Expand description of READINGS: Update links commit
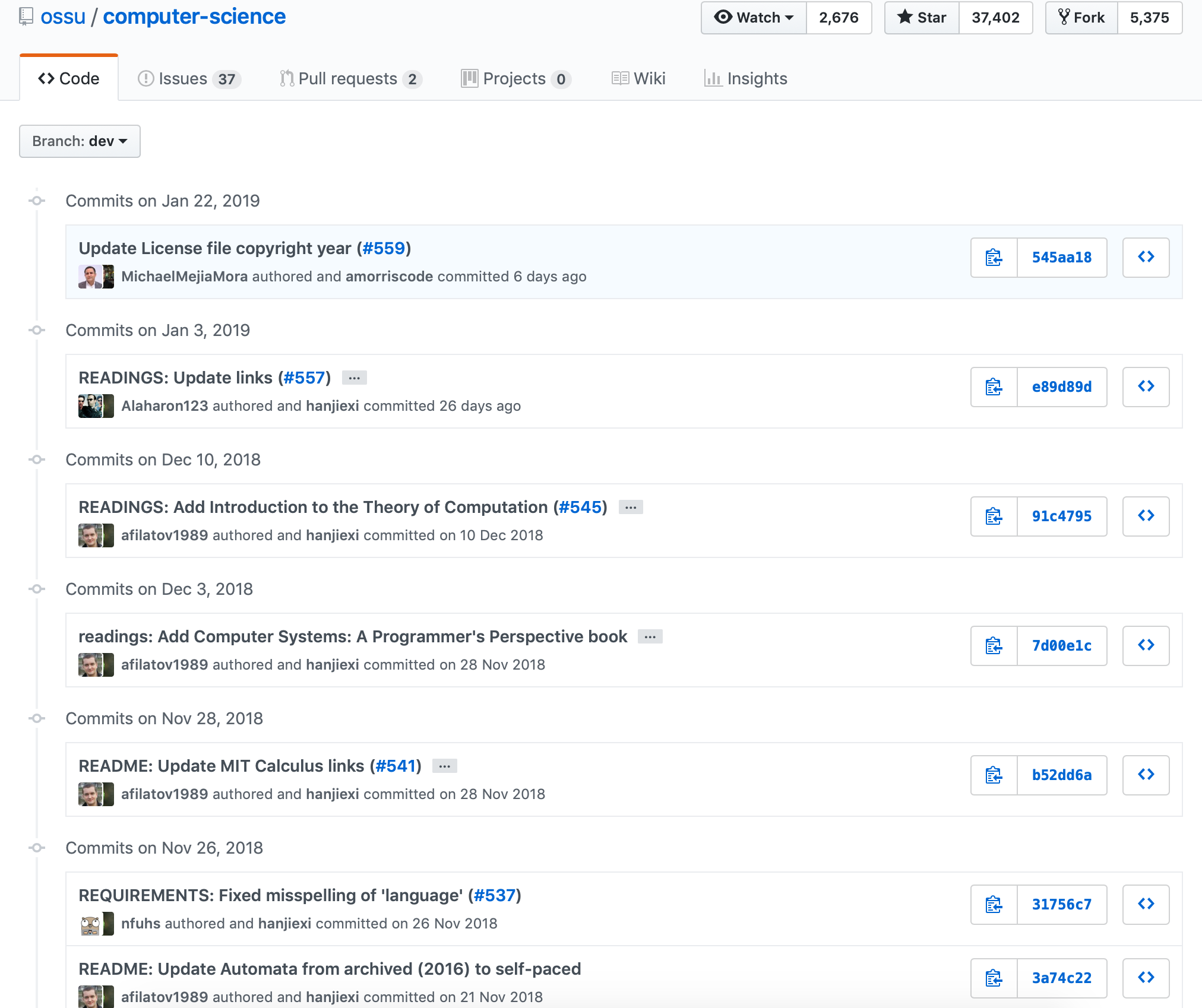This screenshot has width=1202, height=1008. [355, 378]
